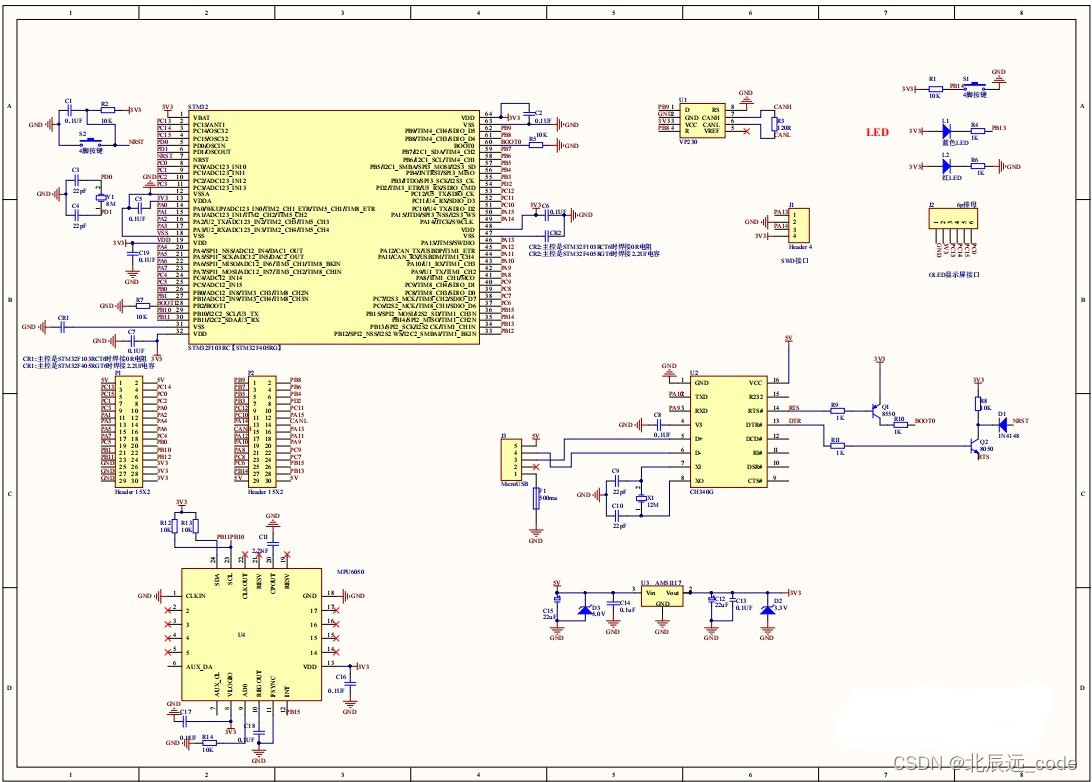Click the J1 Header 4 SWD connector

[x=799, y=225]
